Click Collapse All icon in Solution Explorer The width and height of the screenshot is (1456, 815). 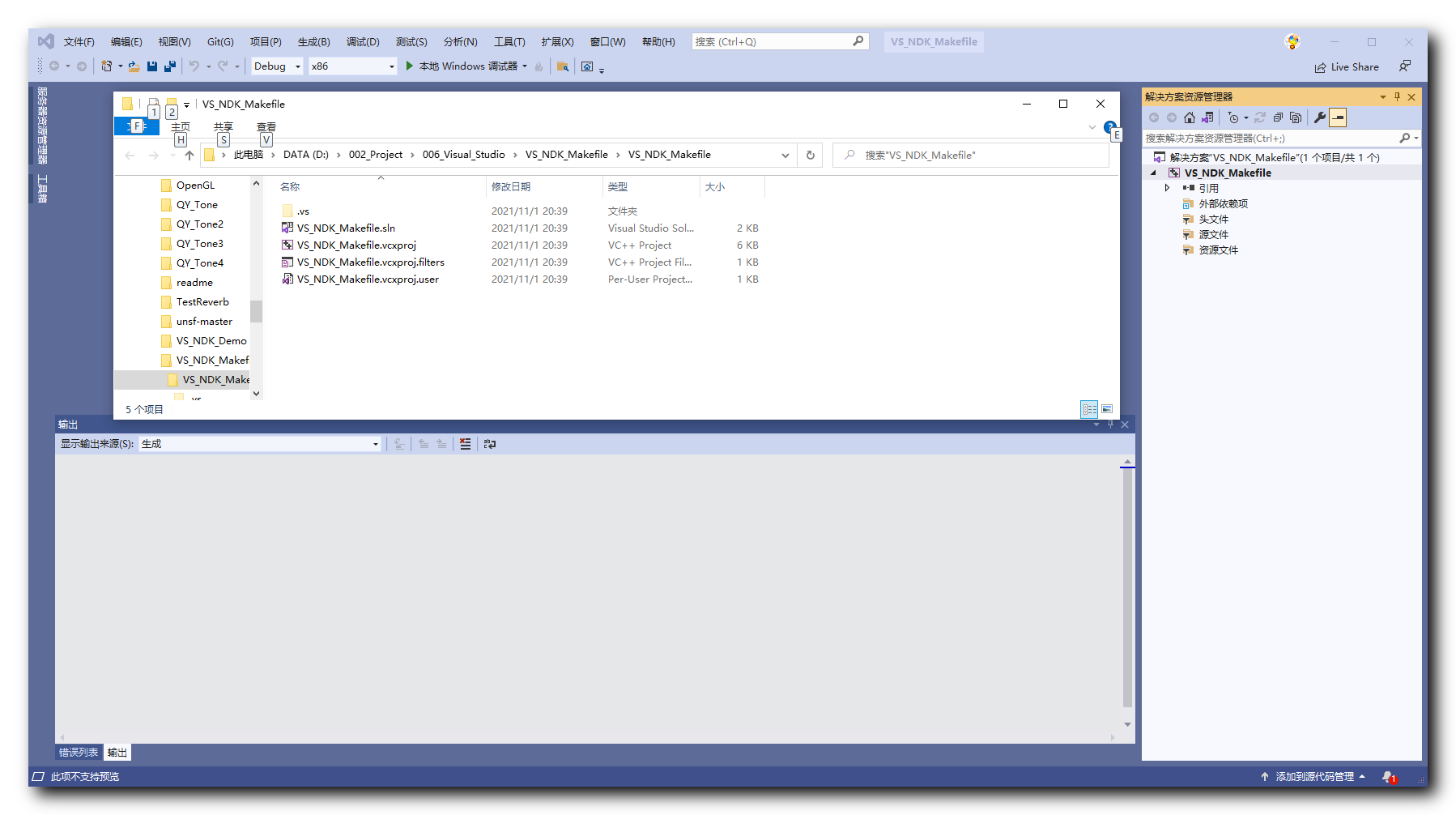[x=1278, y=117]
